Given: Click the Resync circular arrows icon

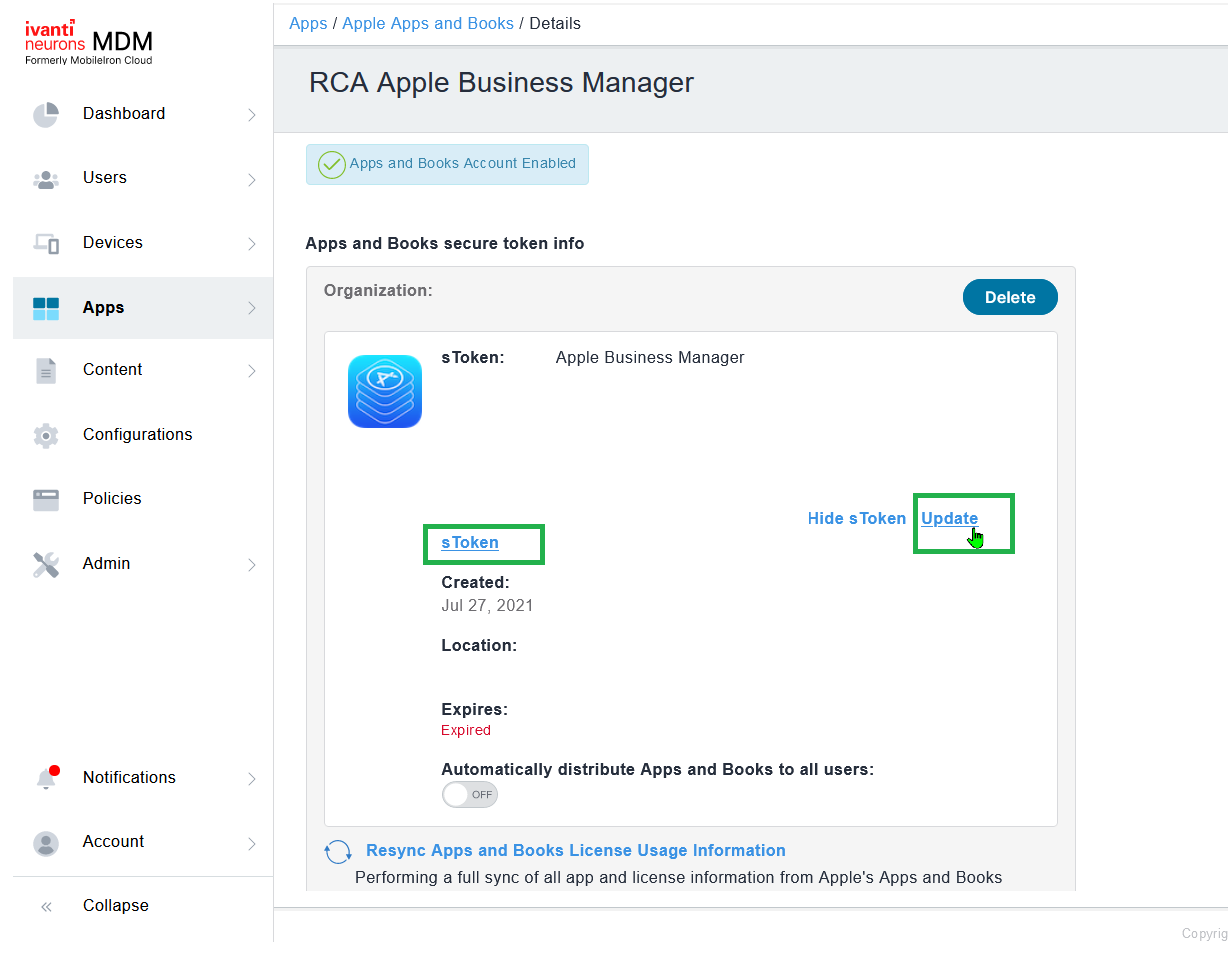Looking at the screenshot, I should pyautogui.click(x=338, y=852).
